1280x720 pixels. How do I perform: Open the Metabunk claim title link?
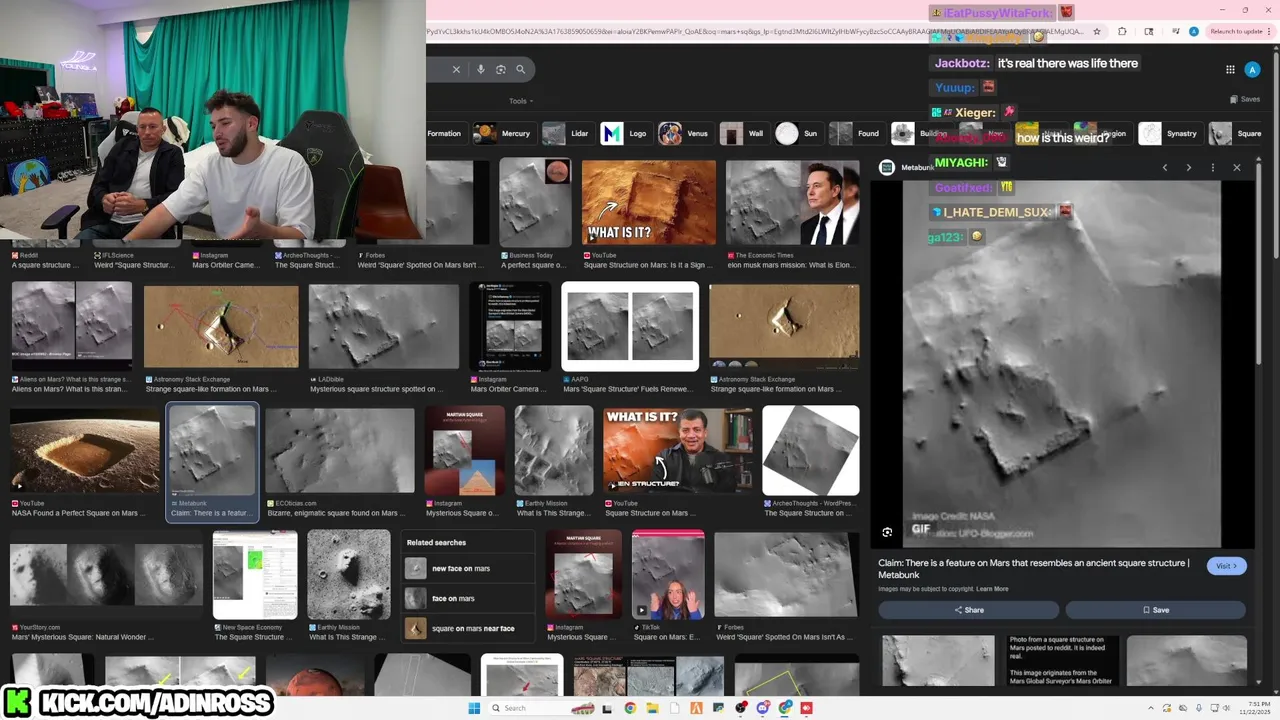point(1034,569)
